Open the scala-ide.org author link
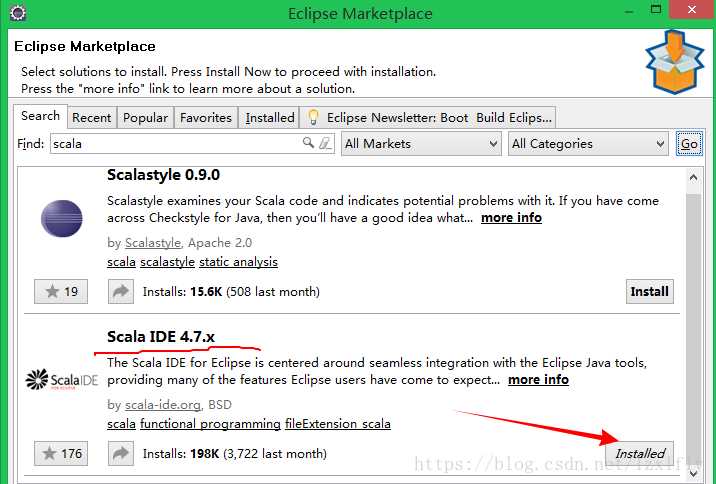The image size is (716, 484). pyautogui.click(x=163, y=405)
